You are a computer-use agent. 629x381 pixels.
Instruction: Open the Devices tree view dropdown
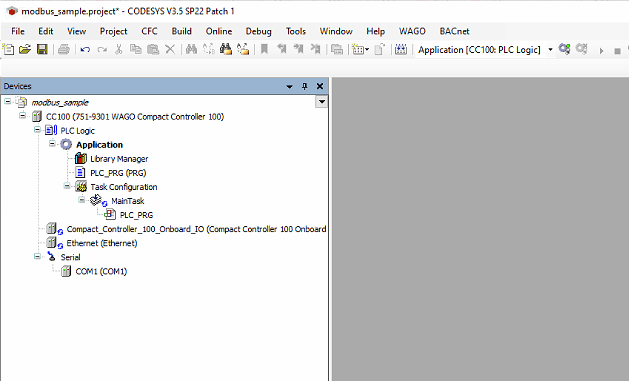321,102
